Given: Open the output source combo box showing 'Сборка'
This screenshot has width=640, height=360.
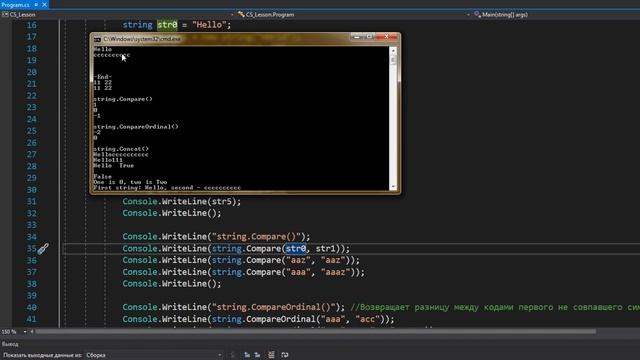Looking at the screenshot, I should coord(154,355).
